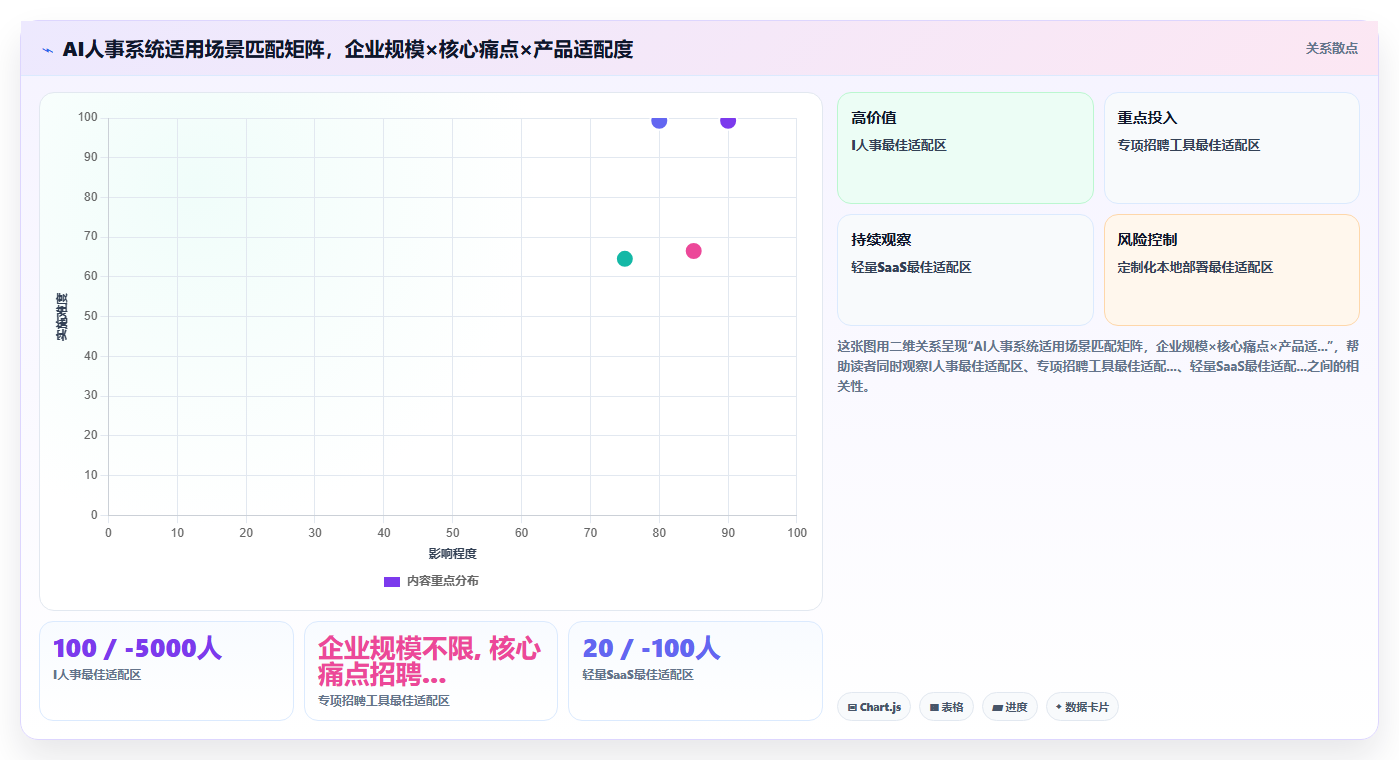Click the lightning icon before the title
The height and width of the screenshot is (760, 1399).
(47, 50)
